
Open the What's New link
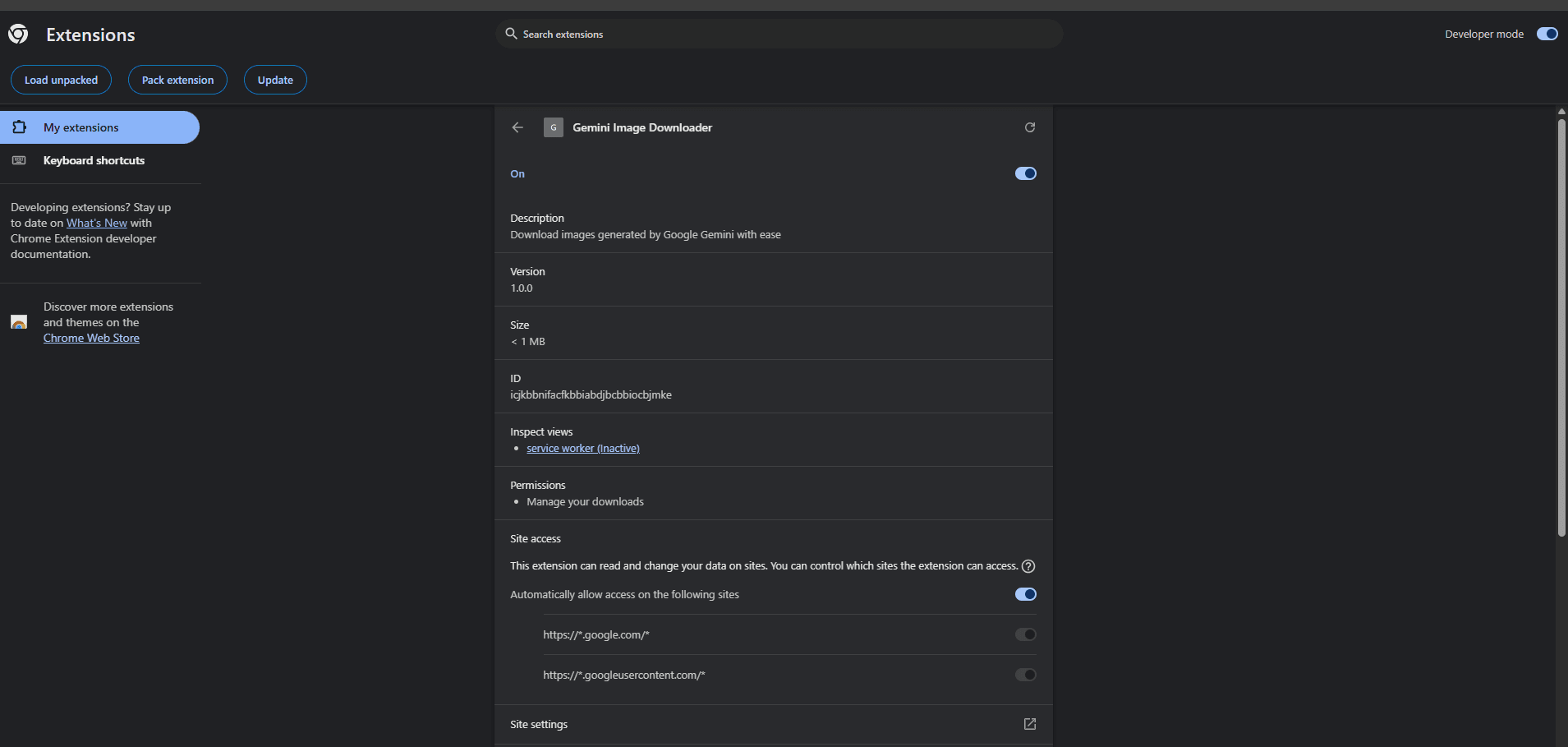click(x=97, y=223)
